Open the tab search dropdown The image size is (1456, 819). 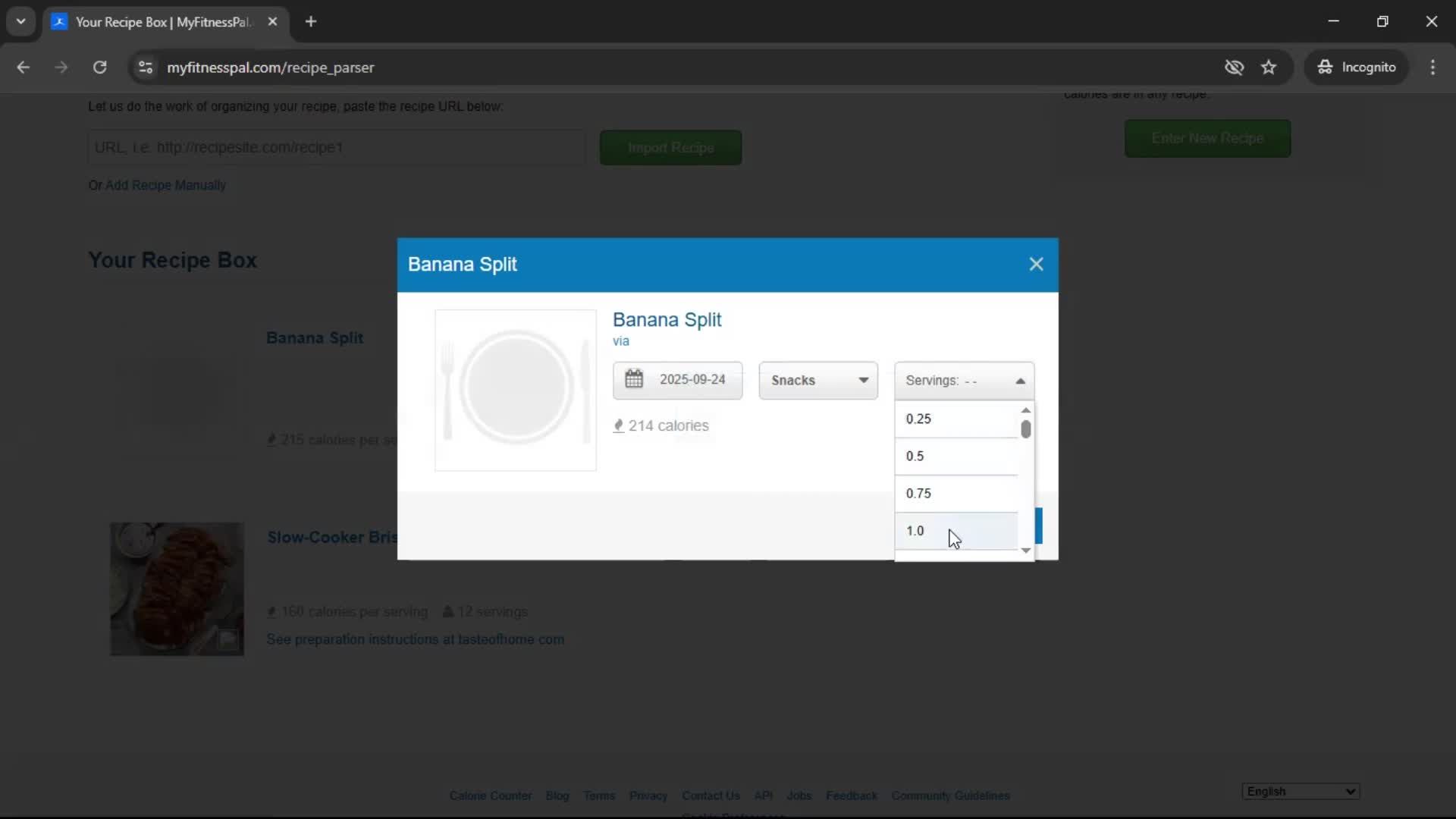pos(21,22)
